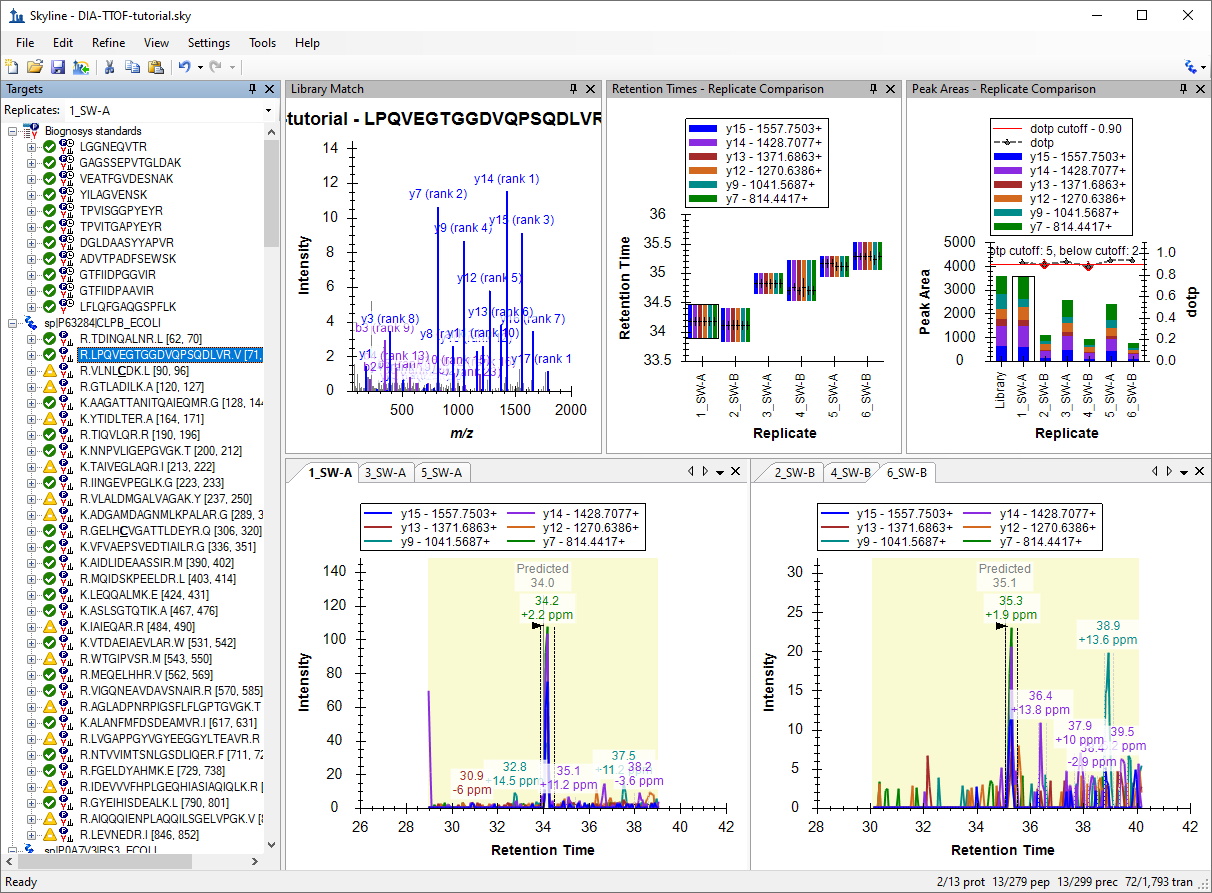Toggle auto-hide pin on Targets panel
This screenshot has width=1212, height=893.
tap(253, 89)
